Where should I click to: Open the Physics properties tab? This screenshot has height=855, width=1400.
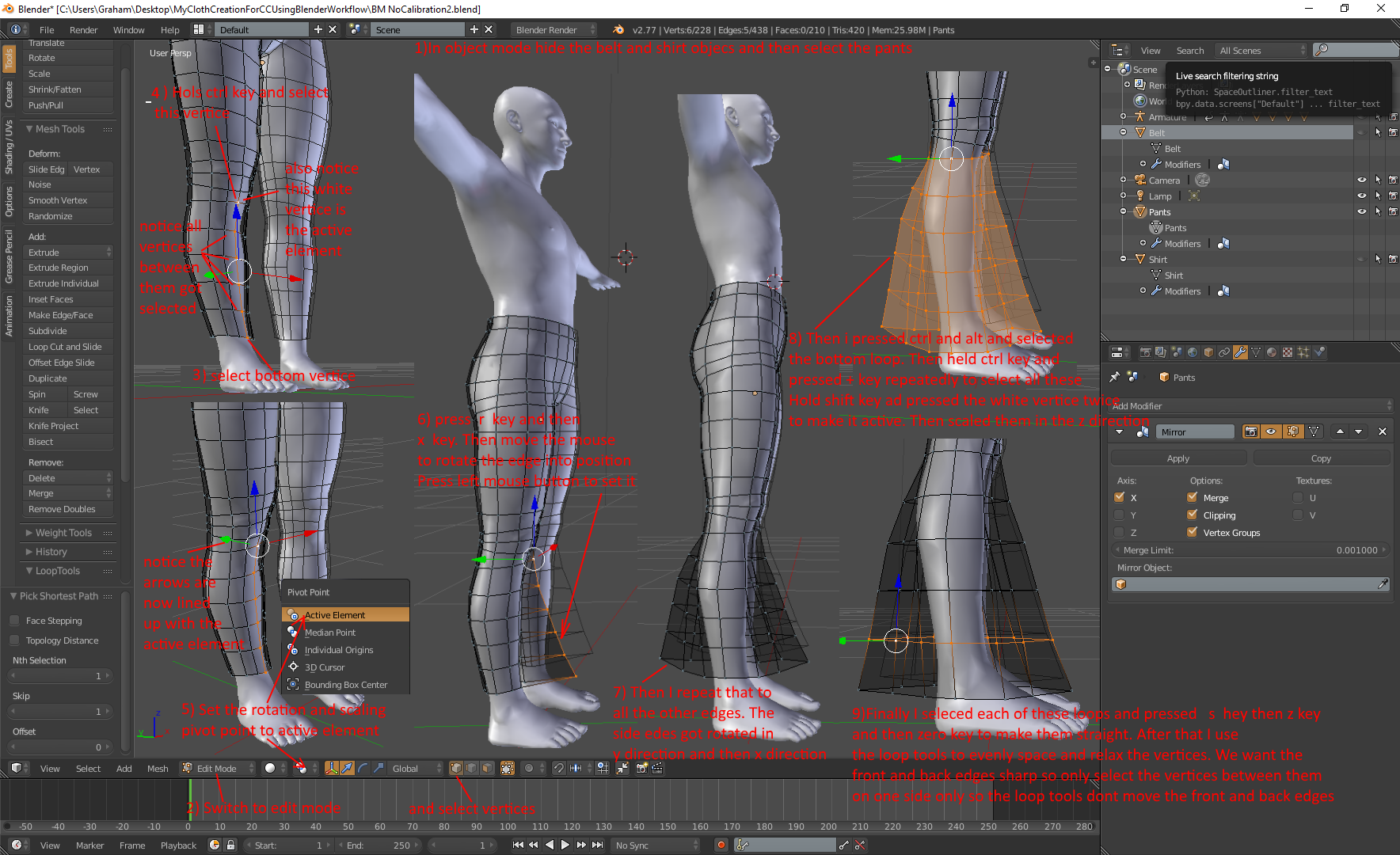[x=1319, y=352]
